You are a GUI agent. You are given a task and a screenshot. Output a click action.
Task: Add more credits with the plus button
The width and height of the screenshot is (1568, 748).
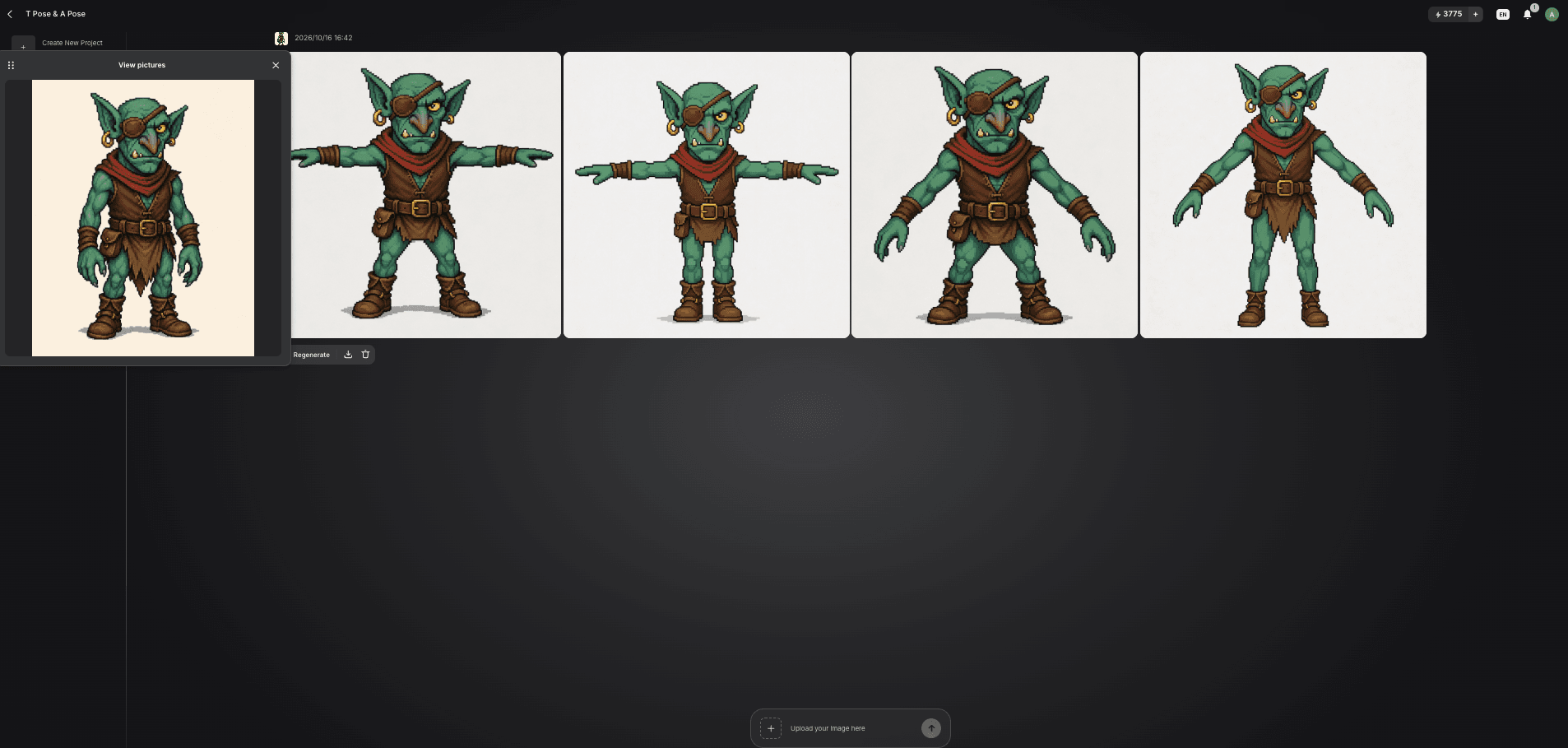(1475, 14)
